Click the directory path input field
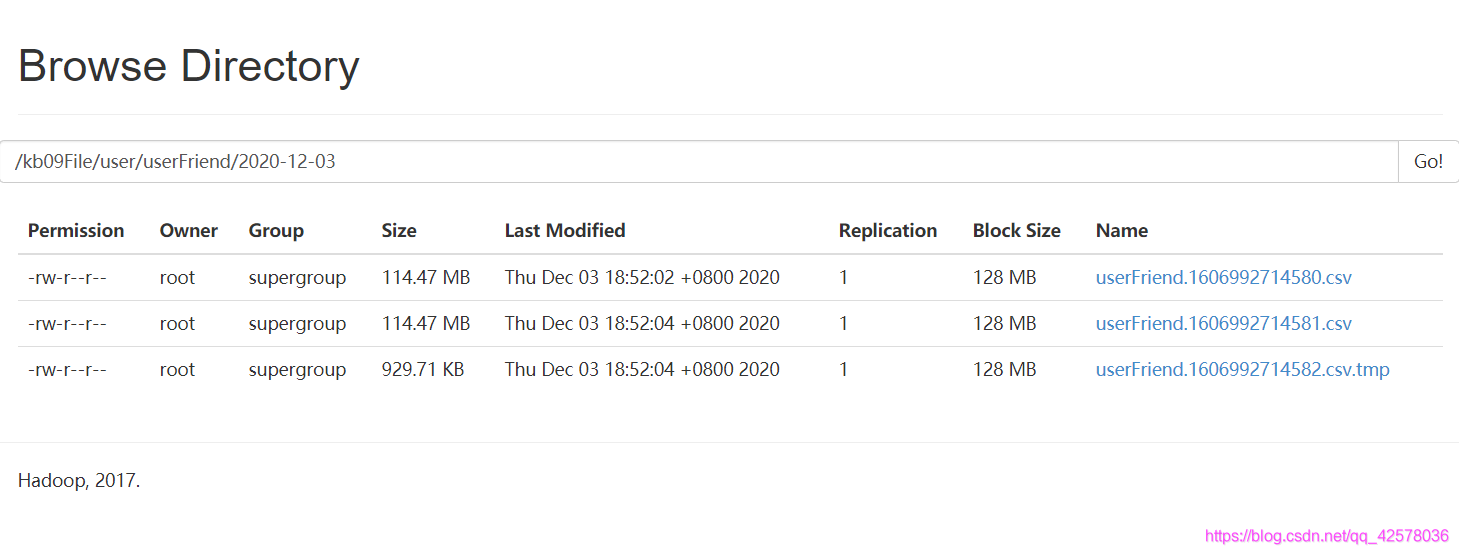Image resolution: width=1459 pixels, height=555 pixels. pos(698,161)
